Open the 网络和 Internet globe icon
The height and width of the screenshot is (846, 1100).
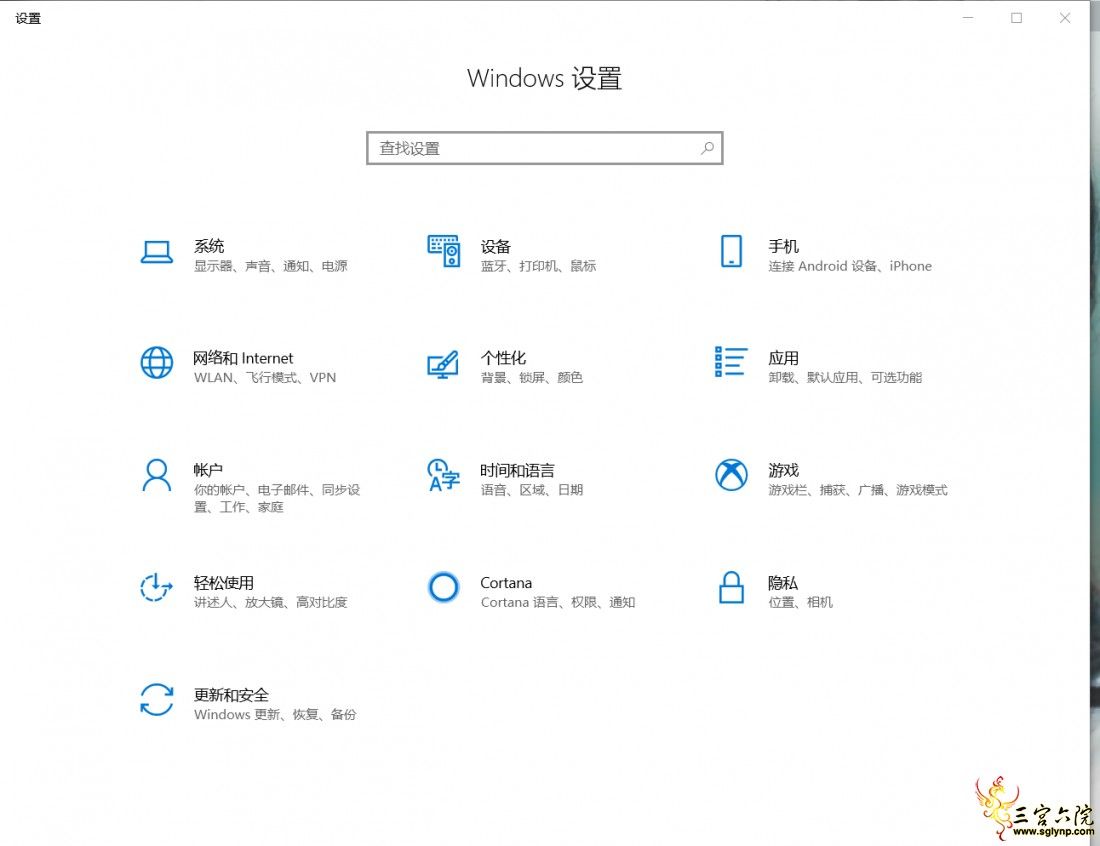pyautogui.click(x=156, y=363)
